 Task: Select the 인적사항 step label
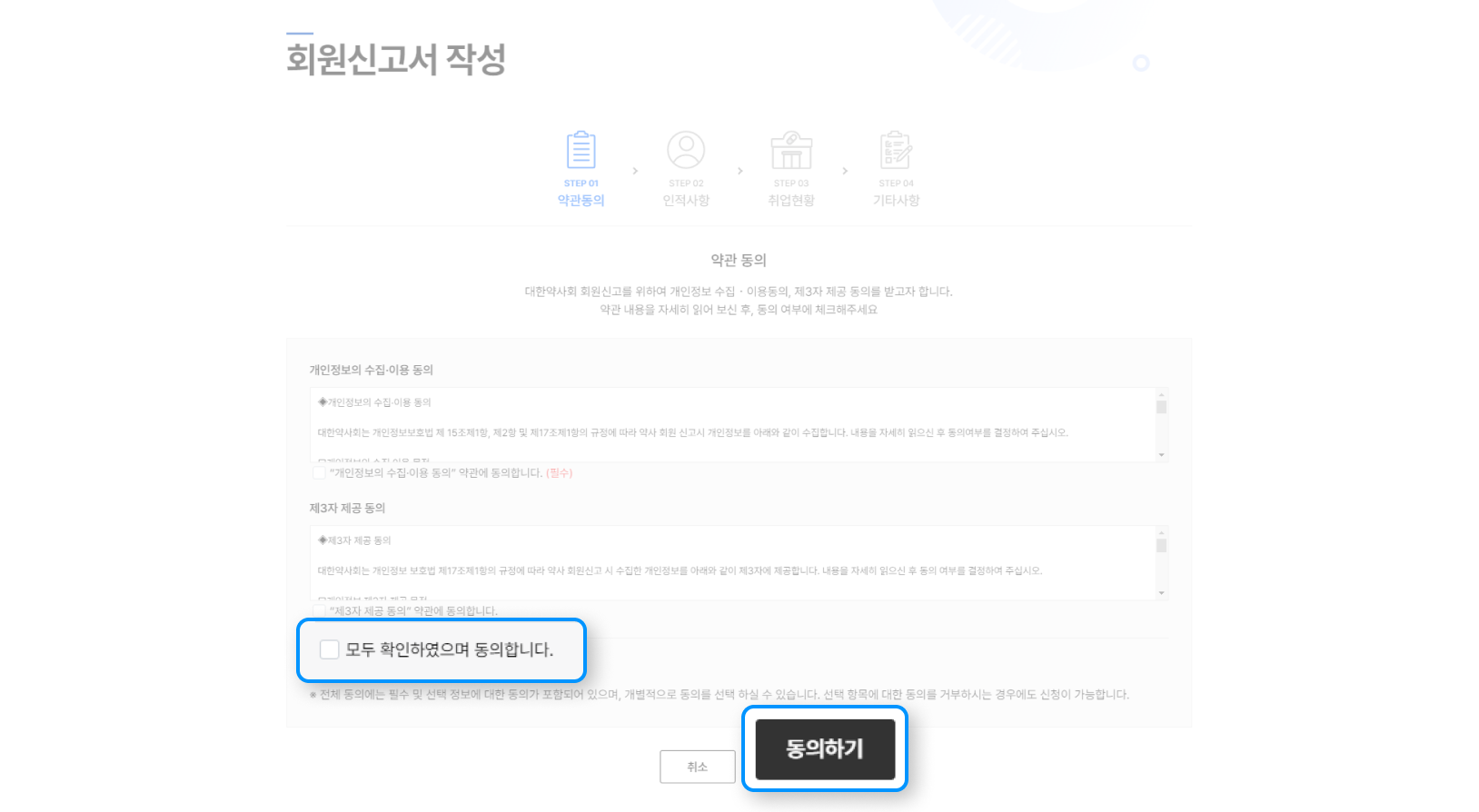686,201
